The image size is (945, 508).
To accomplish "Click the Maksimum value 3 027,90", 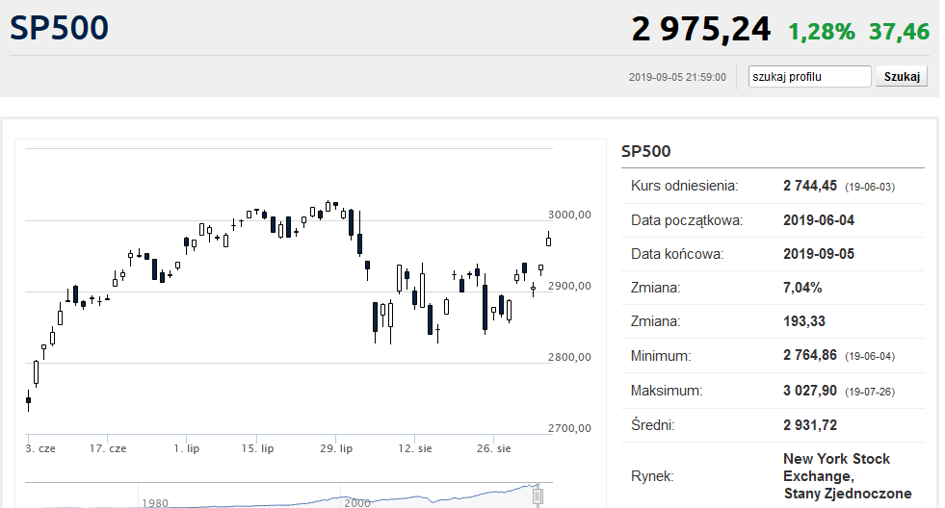I will 810,390.
